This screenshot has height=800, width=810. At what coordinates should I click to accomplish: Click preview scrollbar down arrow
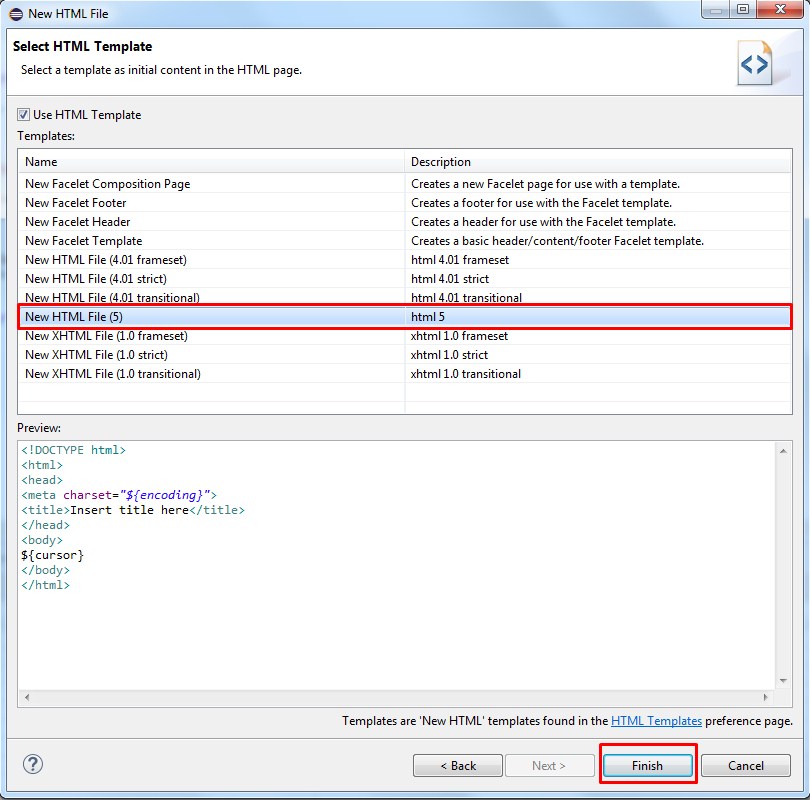[x=783, y=681]
